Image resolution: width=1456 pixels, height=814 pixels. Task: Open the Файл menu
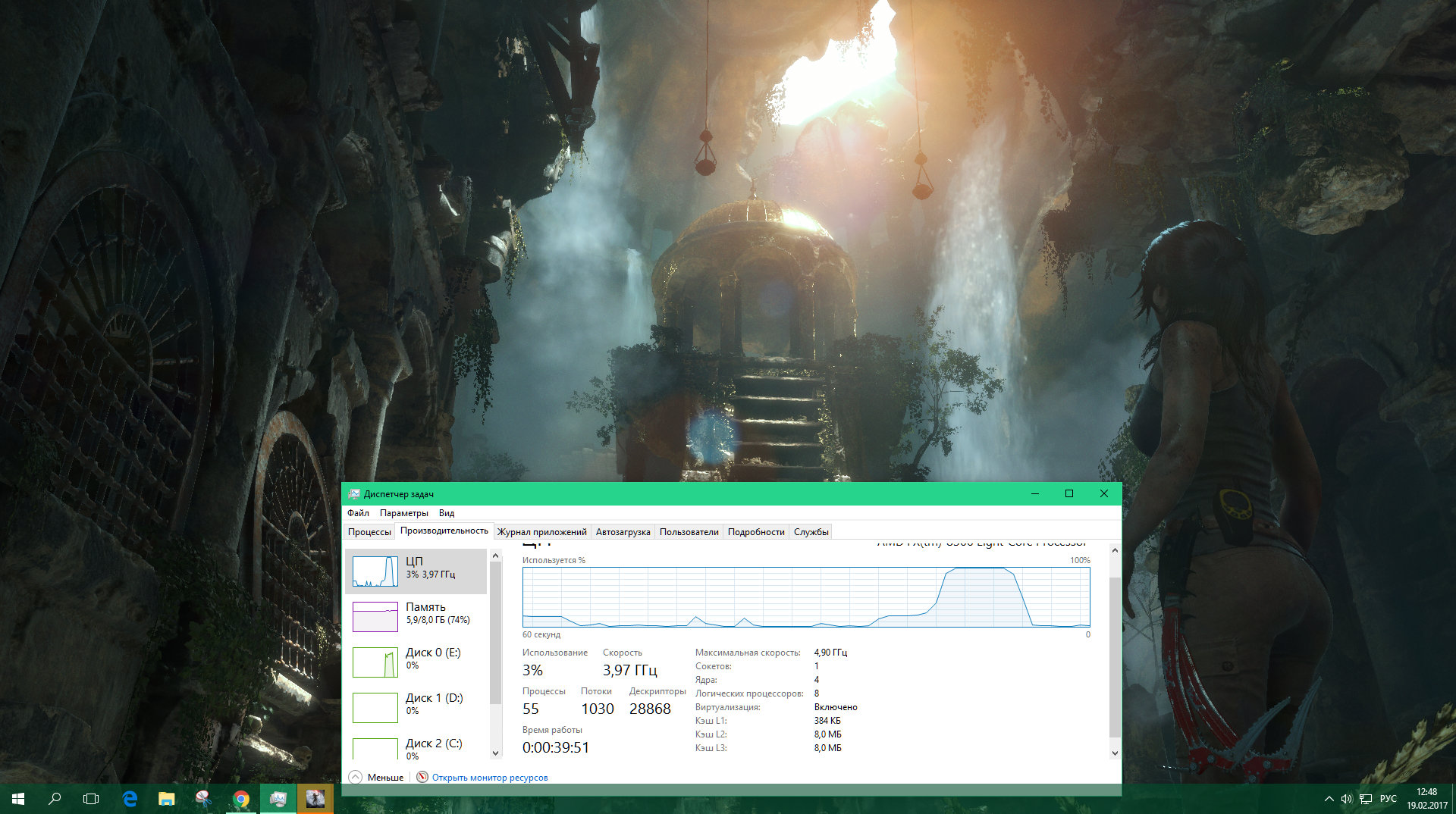[358, 513]
